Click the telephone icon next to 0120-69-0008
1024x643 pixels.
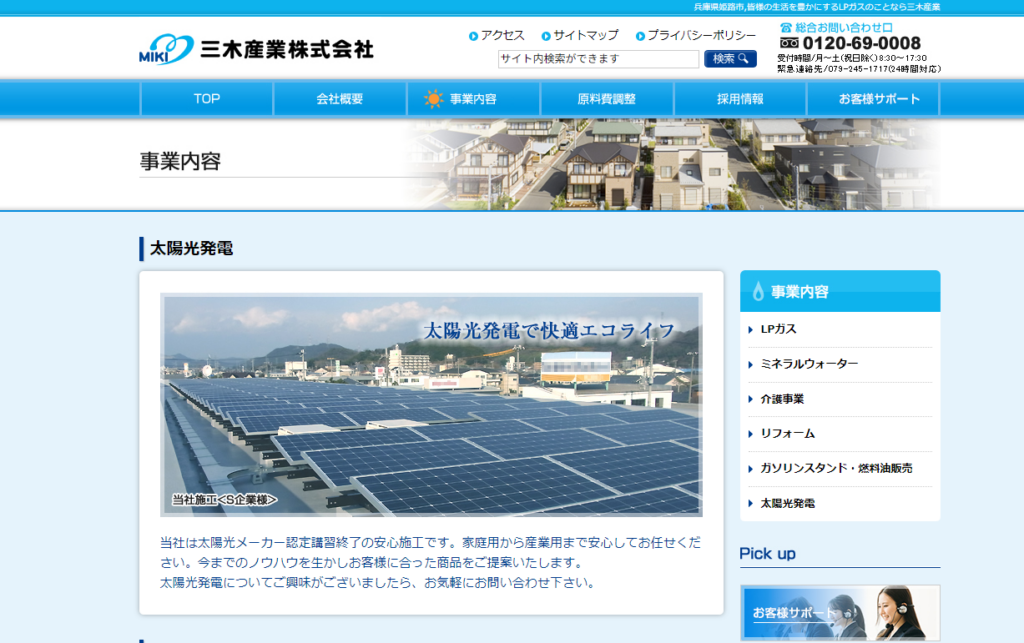click(789, 43)
